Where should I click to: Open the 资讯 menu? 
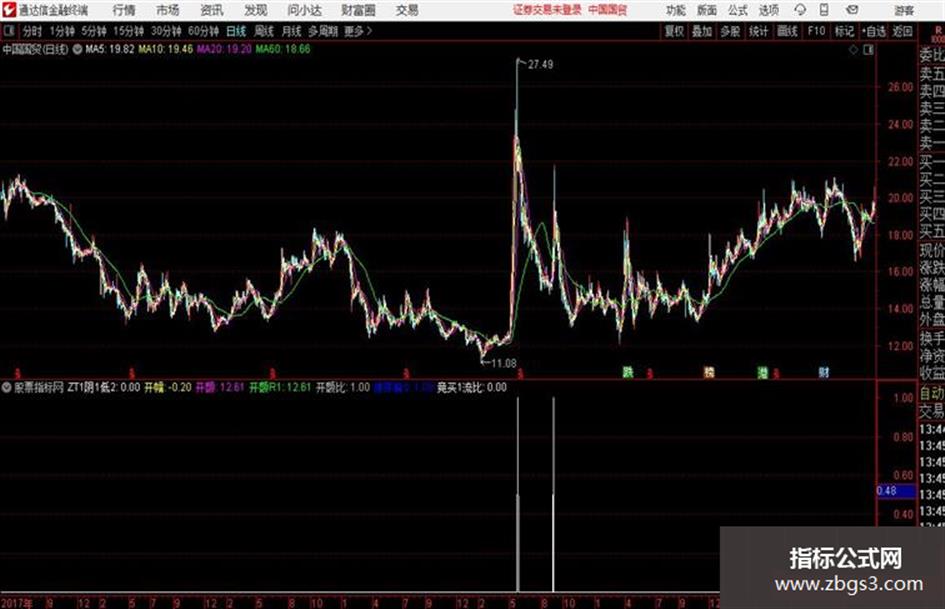(x=212, y=10)
